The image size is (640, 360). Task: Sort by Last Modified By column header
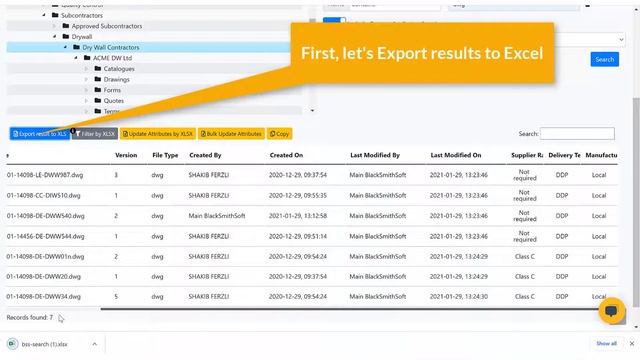(375, 155)
